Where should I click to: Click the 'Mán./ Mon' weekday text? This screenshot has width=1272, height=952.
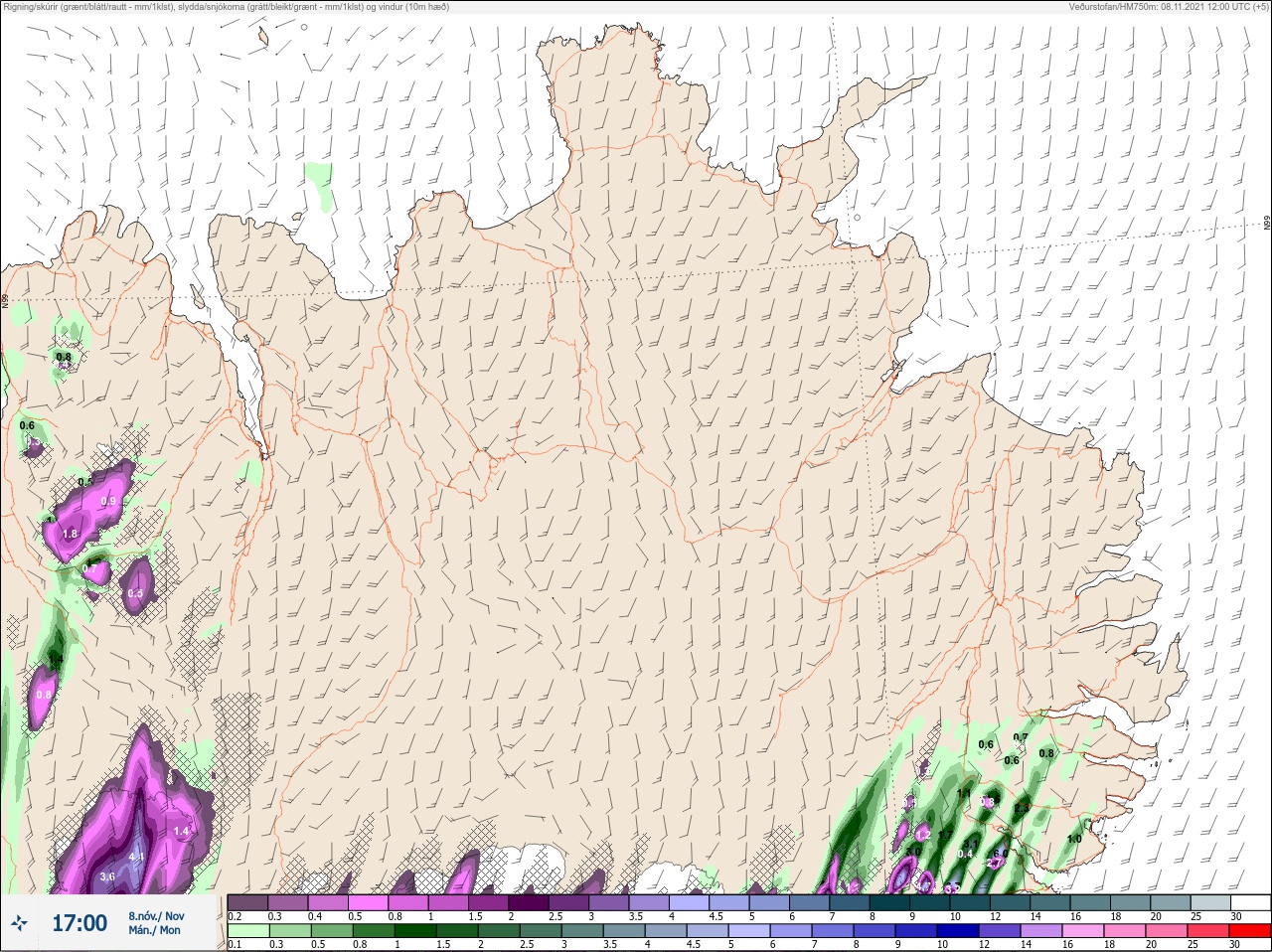pyautogui.click(x=154, y=931)
